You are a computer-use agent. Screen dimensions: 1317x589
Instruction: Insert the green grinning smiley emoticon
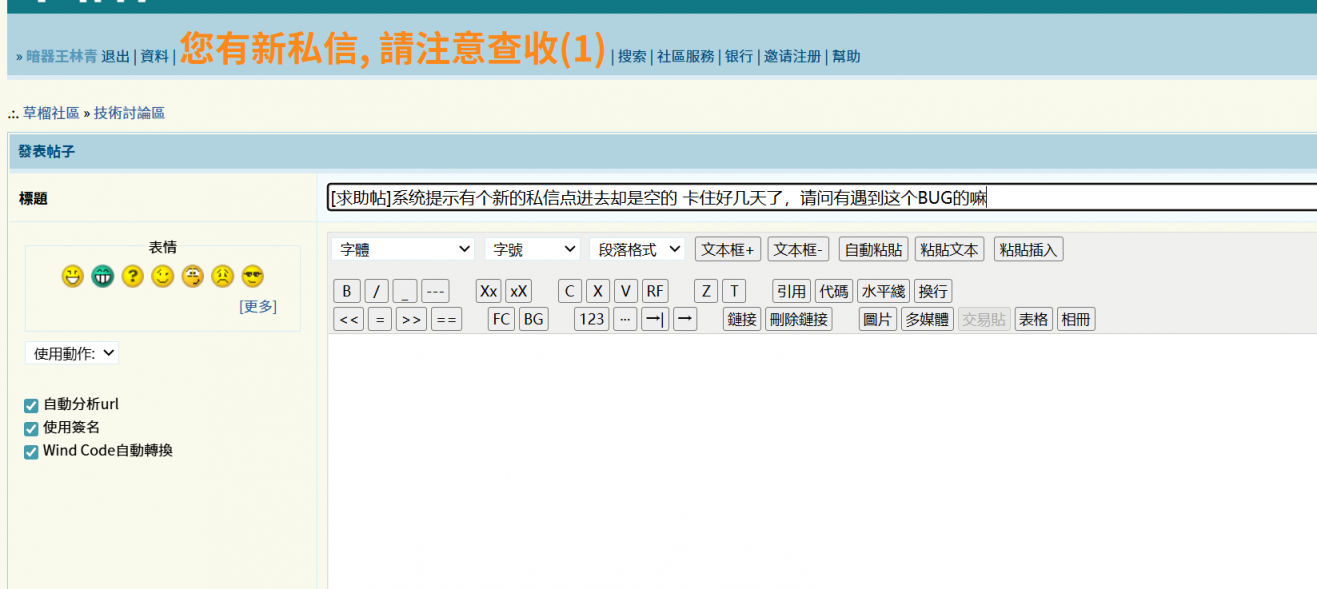(102, 277)
